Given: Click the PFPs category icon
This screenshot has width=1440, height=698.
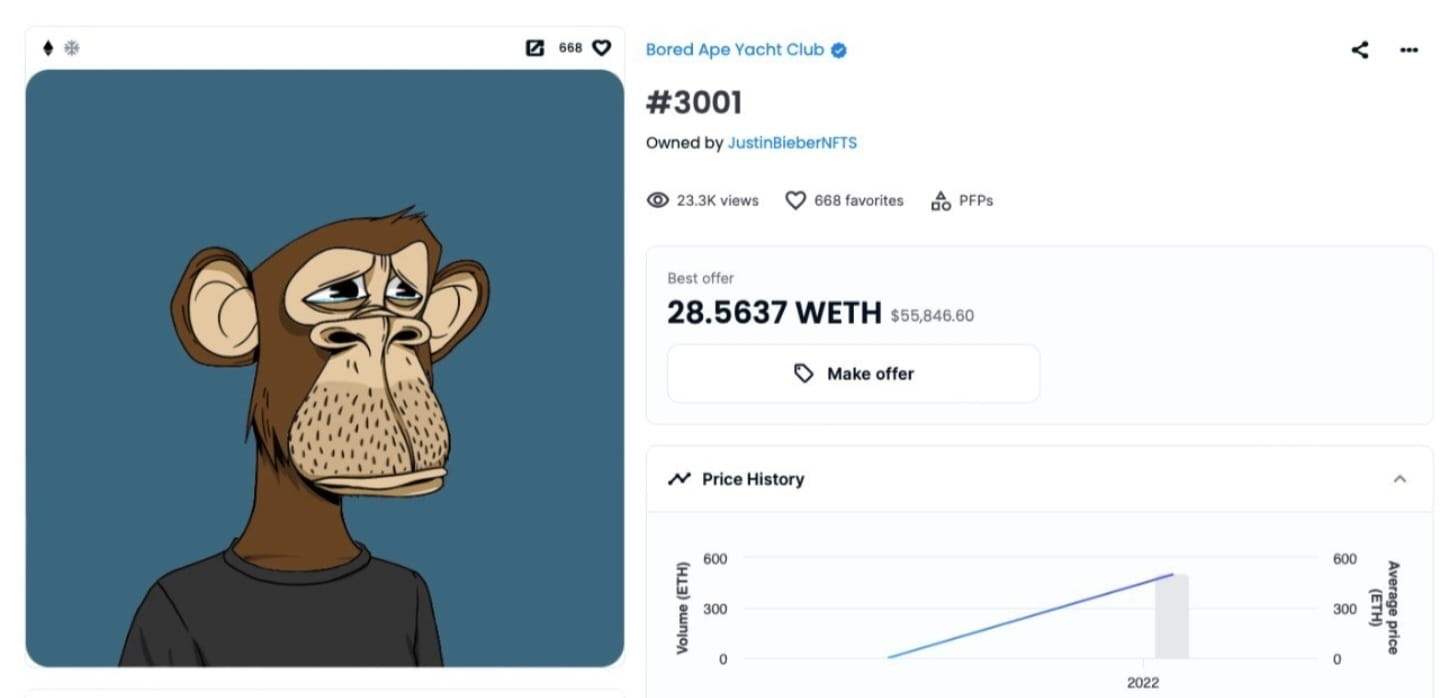Looking at the screenshot, I should (x=940, y=200).
